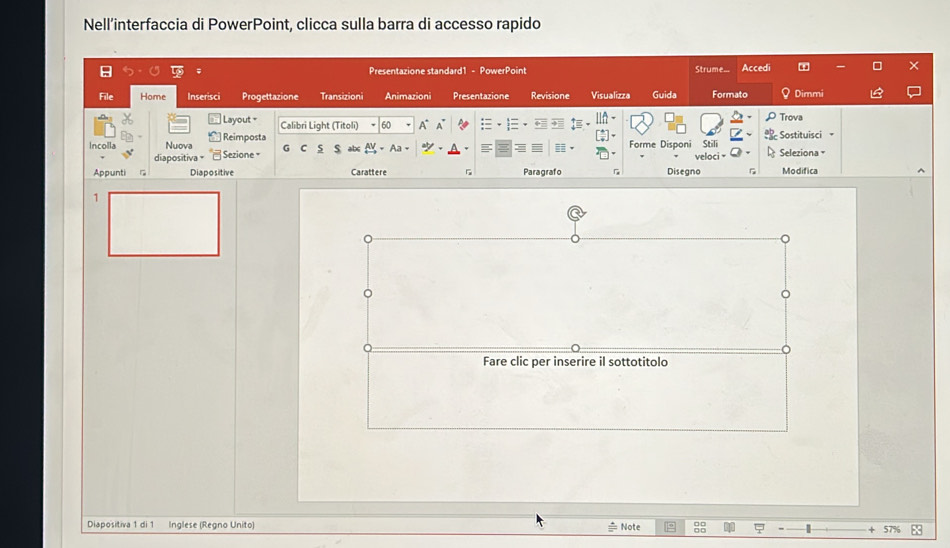Enable center text alignment
This screenshot has height=548, width=950.
504,149
